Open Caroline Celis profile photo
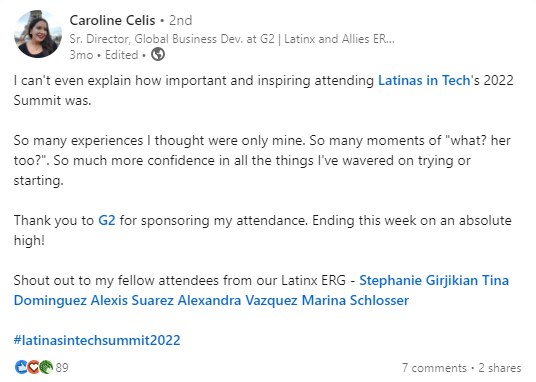The image size is (536, 382). coord(38,34)
